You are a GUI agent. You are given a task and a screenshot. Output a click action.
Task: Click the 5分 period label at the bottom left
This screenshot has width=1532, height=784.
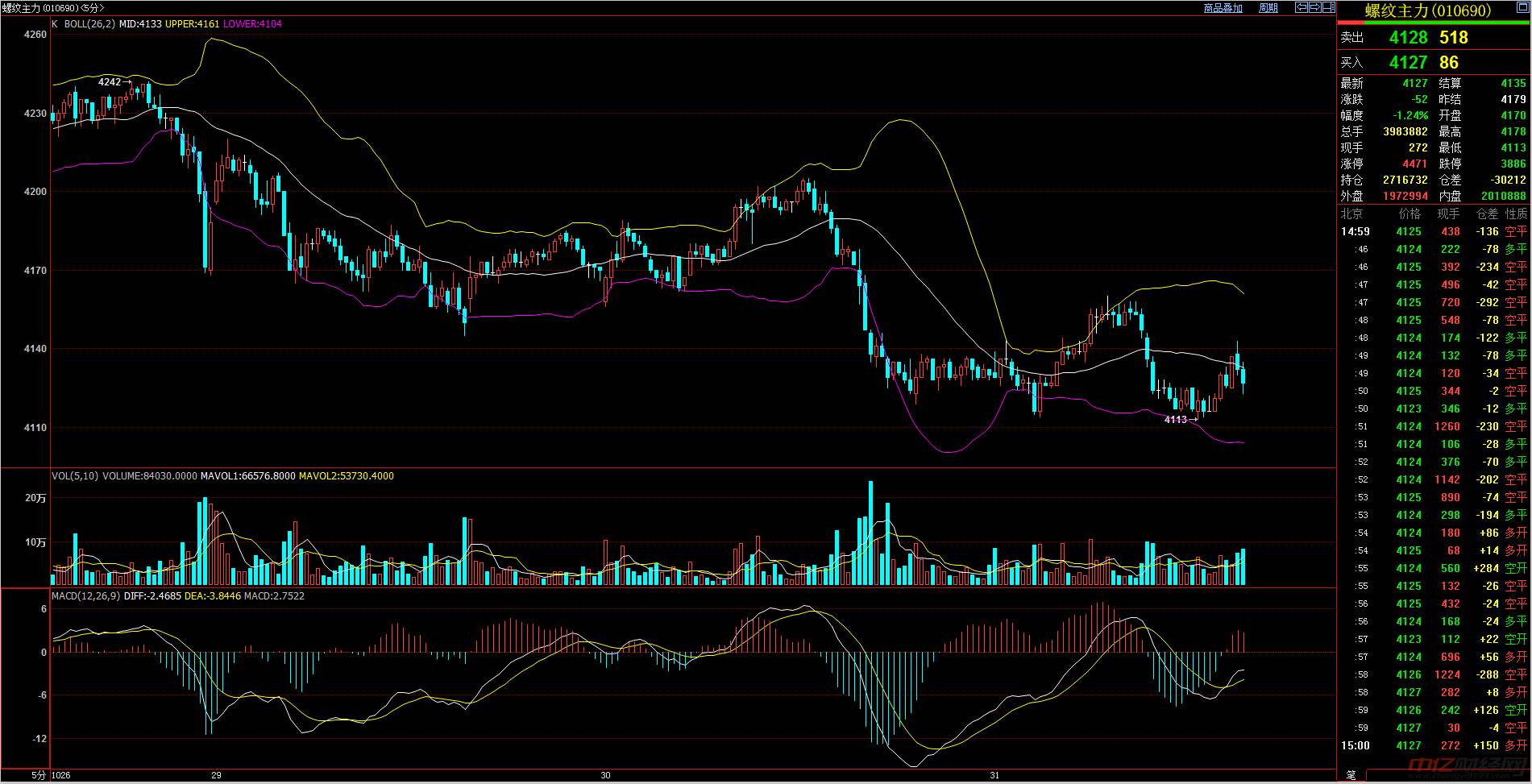click(39, 775)
